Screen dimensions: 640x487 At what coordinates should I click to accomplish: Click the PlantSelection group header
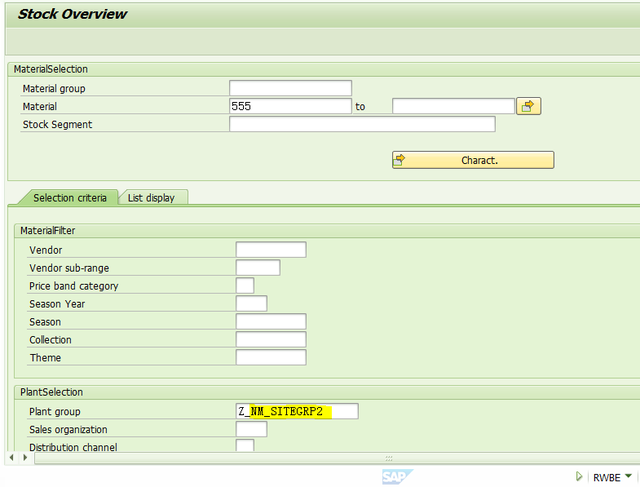[51, 392]
